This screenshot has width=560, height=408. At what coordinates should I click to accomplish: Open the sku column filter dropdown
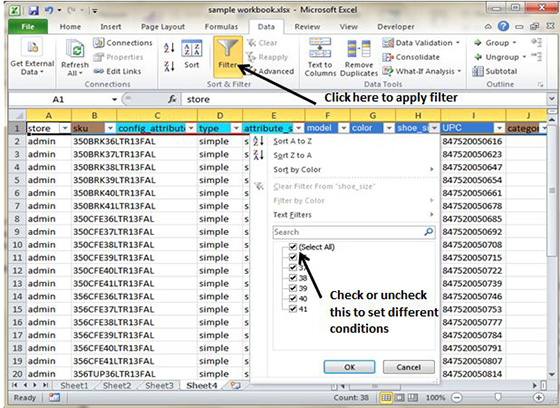(110, 128)
